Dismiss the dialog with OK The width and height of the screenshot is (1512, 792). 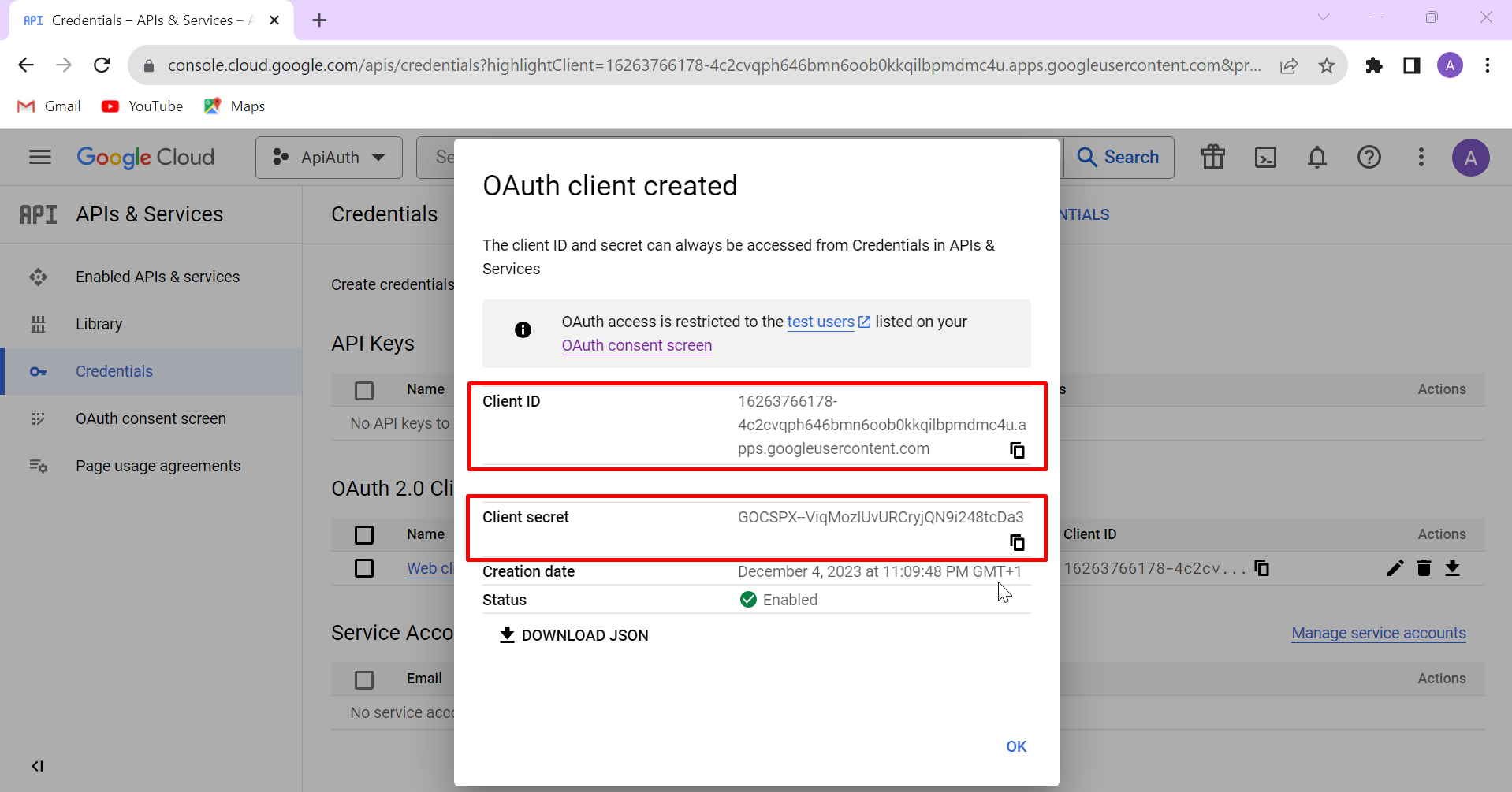pos(1015,746)
